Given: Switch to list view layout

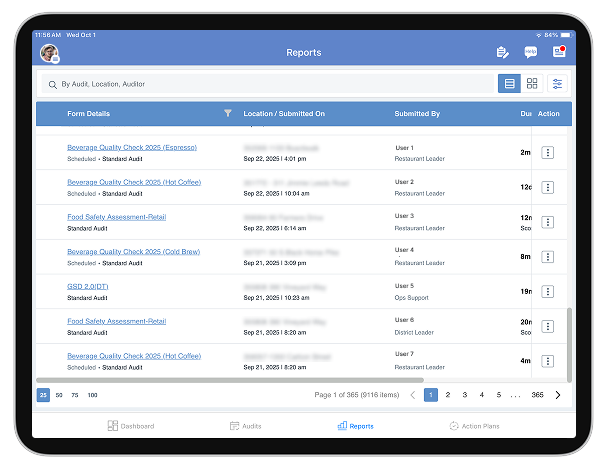Looking at the screenshot, I should (x=510, y=84).
